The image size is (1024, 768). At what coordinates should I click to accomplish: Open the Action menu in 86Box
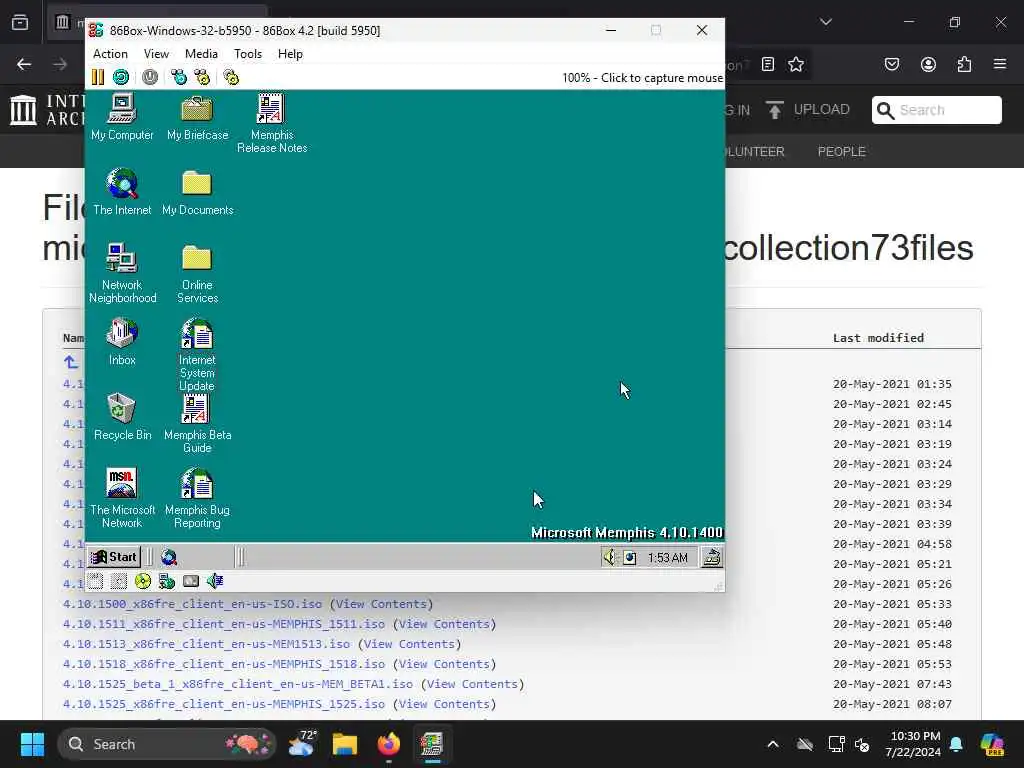tap(110, 54)
